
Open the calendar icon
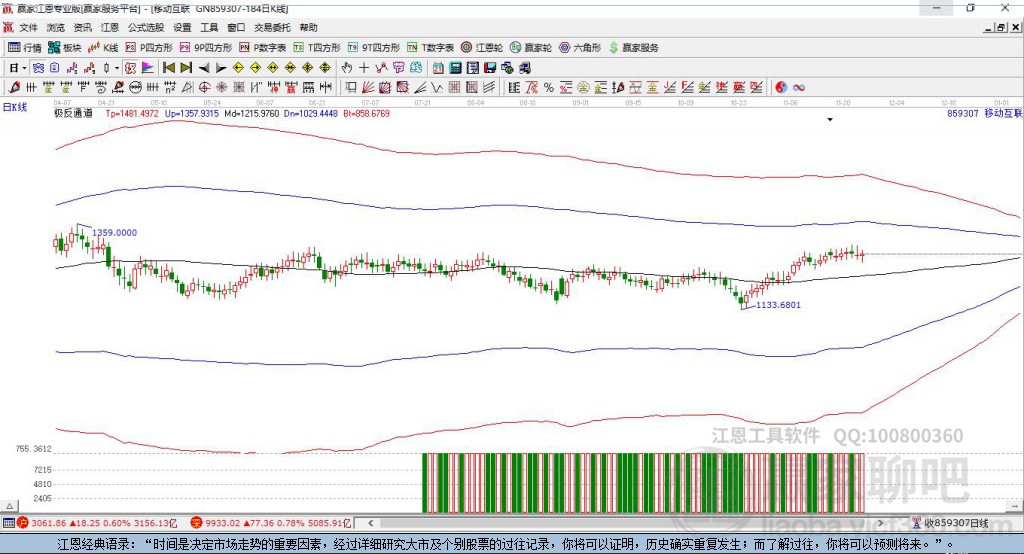click(438, 68)
